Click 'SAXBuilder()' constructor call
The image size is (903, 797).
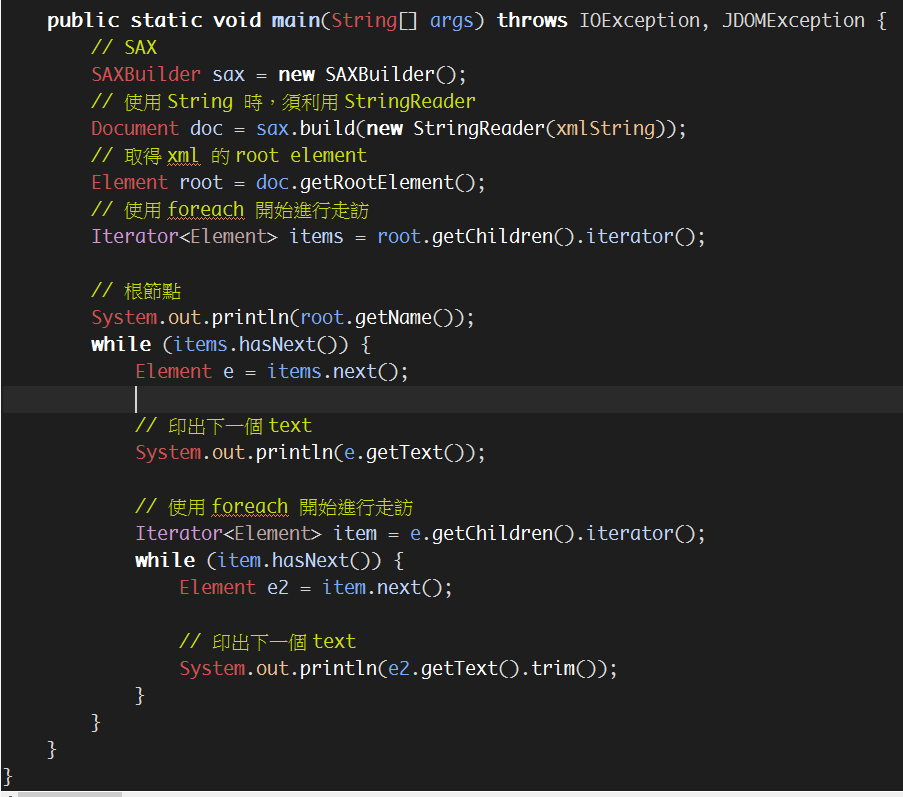point(390,75)
